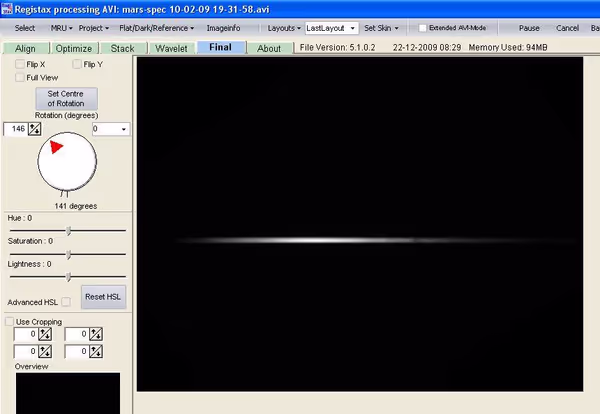Toggle the Full View checkbox
This screenshot has height=414, width=600.
pyautogui.click(x=21, y=77)
